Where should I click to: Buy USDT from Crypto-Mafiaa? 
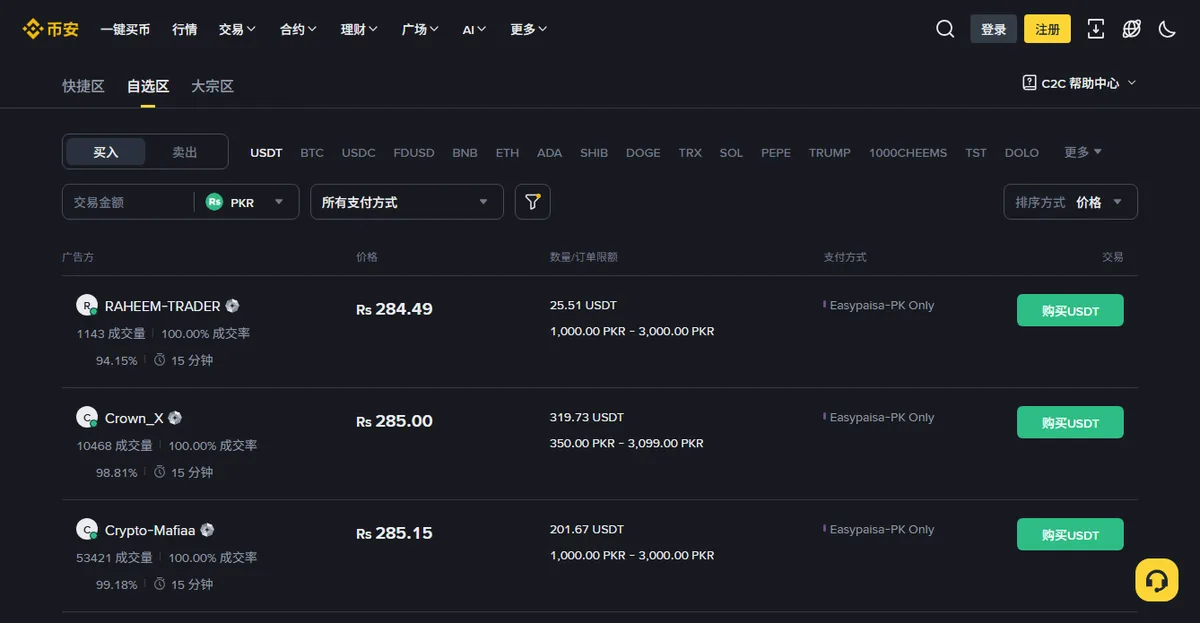(1070, 534)
